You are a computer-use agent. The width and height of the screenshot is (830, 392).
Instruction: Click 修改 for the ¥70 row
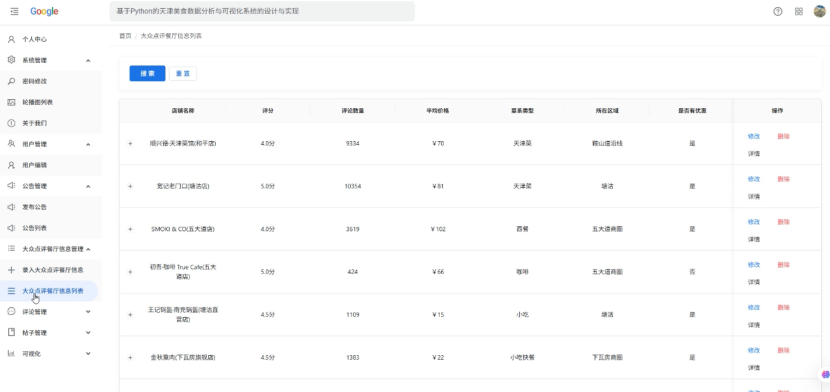754,136
